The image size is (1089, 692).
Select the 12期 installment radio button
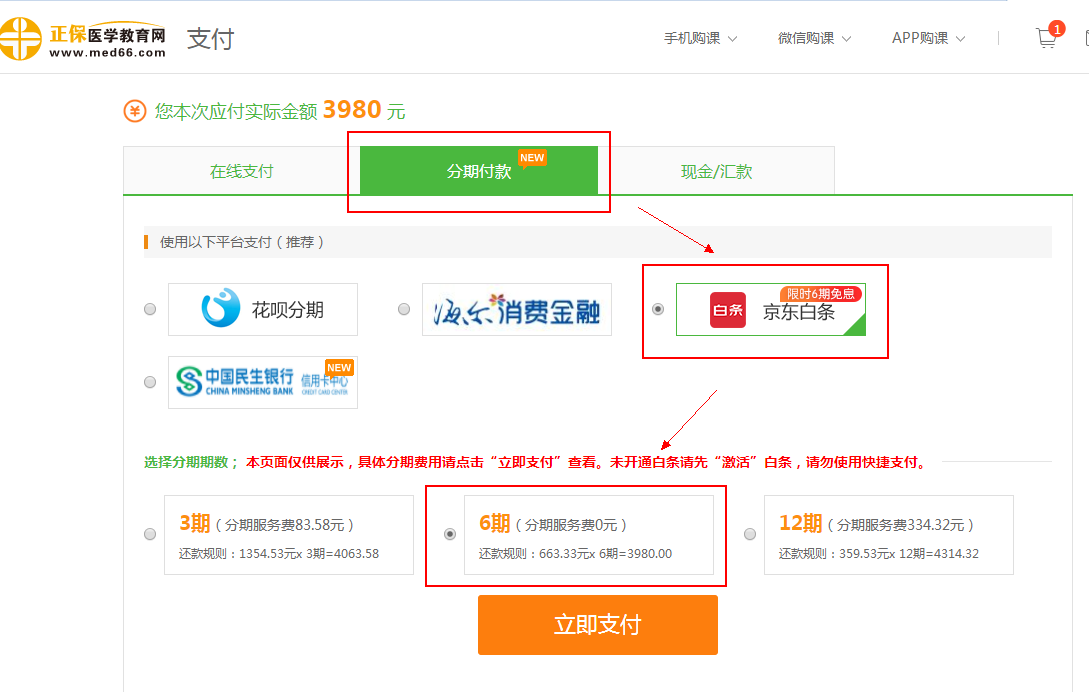tap(750, 534)
